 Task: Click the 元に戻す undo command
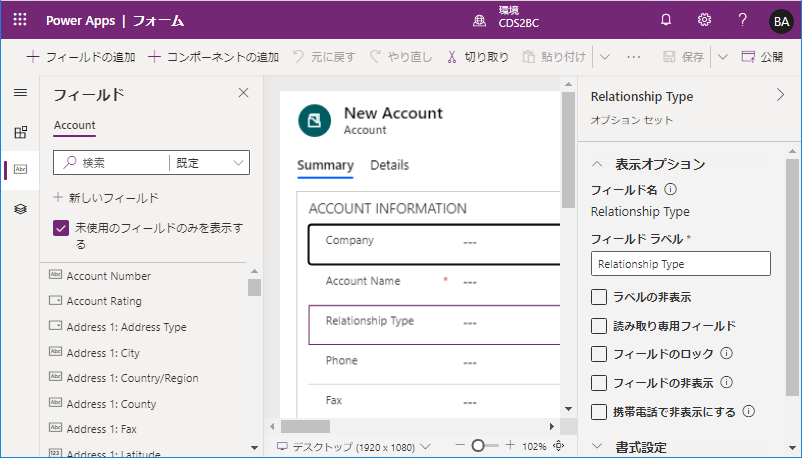(324, 57)
